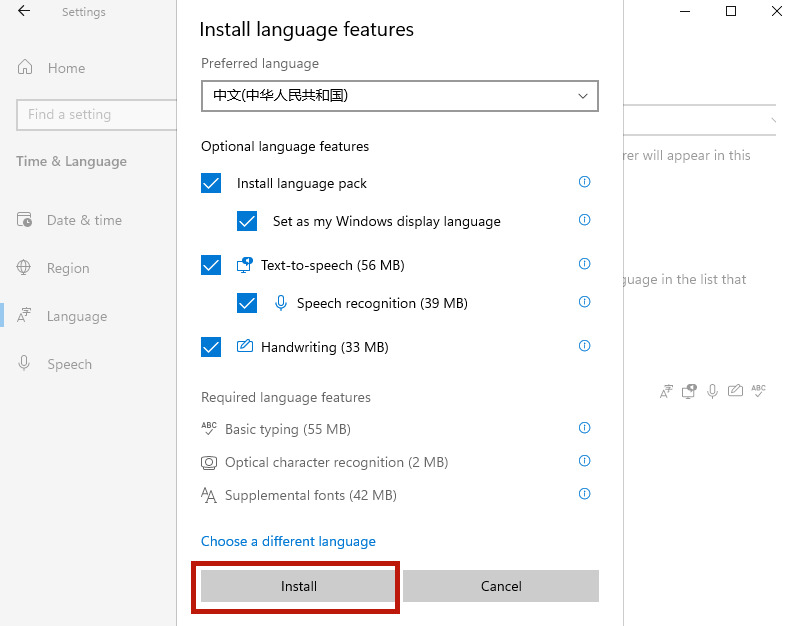This screenshot has width=796, height=626.
Task: Untick the Speech recognition checkbox
Action: [x=247, y=303]
